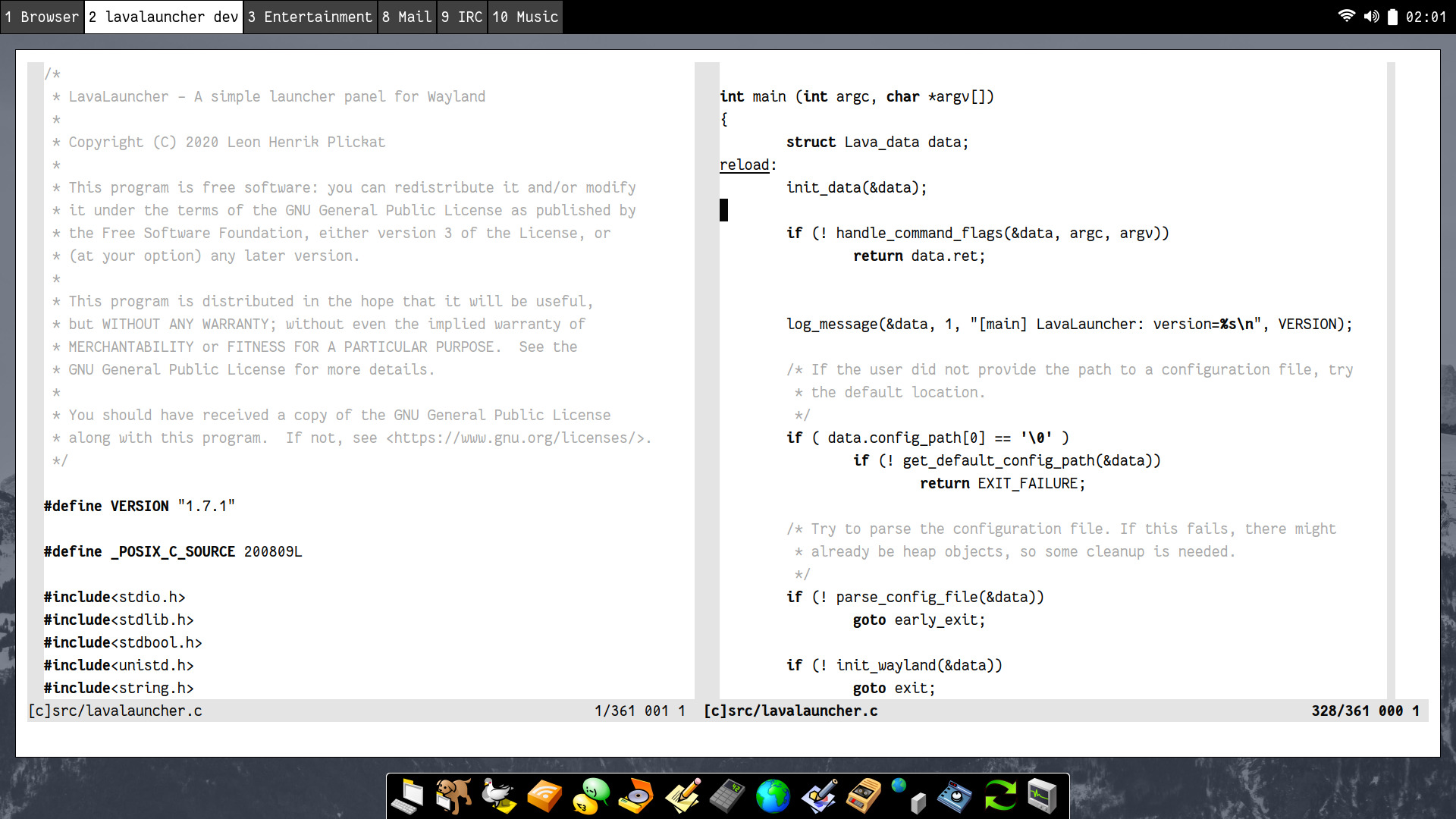Image resolution: width=1456 pixels, height=819 pixels.
Task: Open the pigeon mail icon
Action: click(499, 796)
